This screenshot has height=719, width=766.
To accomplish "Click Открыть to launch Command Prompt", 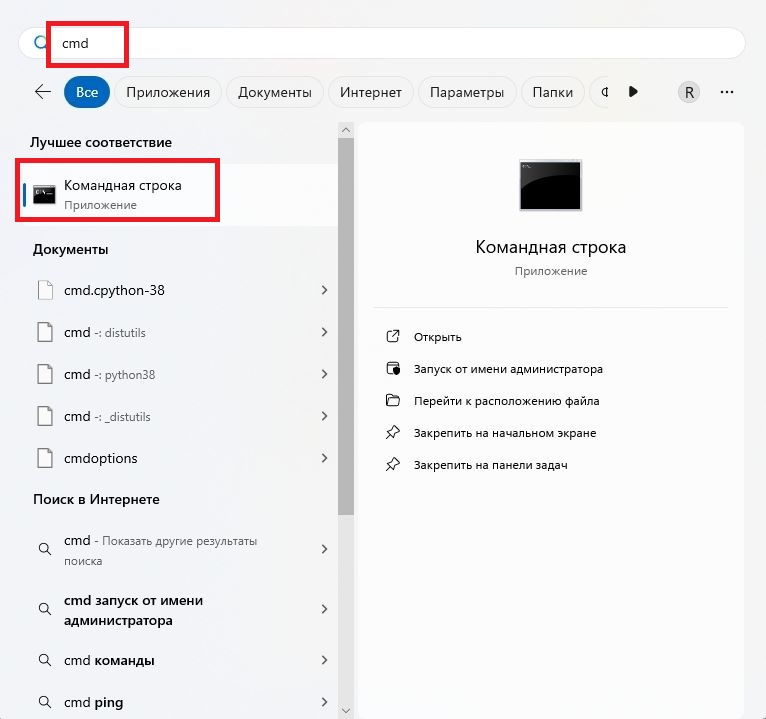I will click(x=437, y=337).
